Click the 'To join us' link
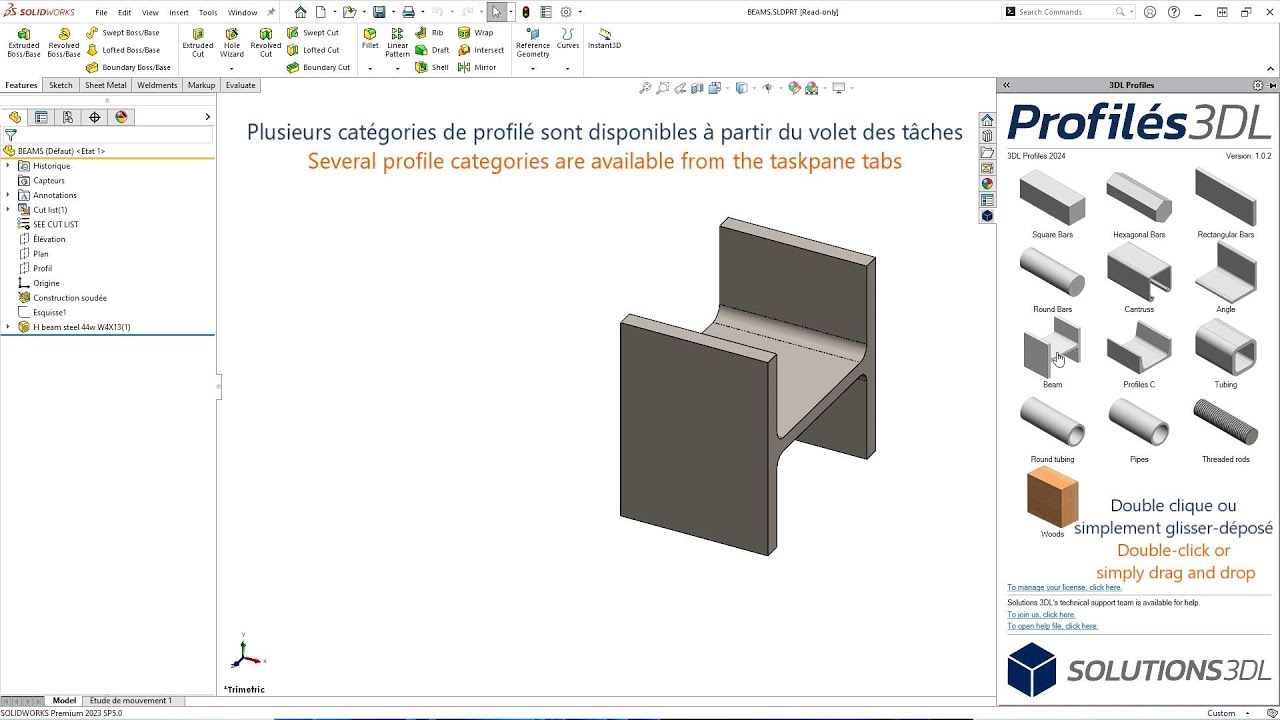This screenshot has width=1280, height=720. [1041, 615]
